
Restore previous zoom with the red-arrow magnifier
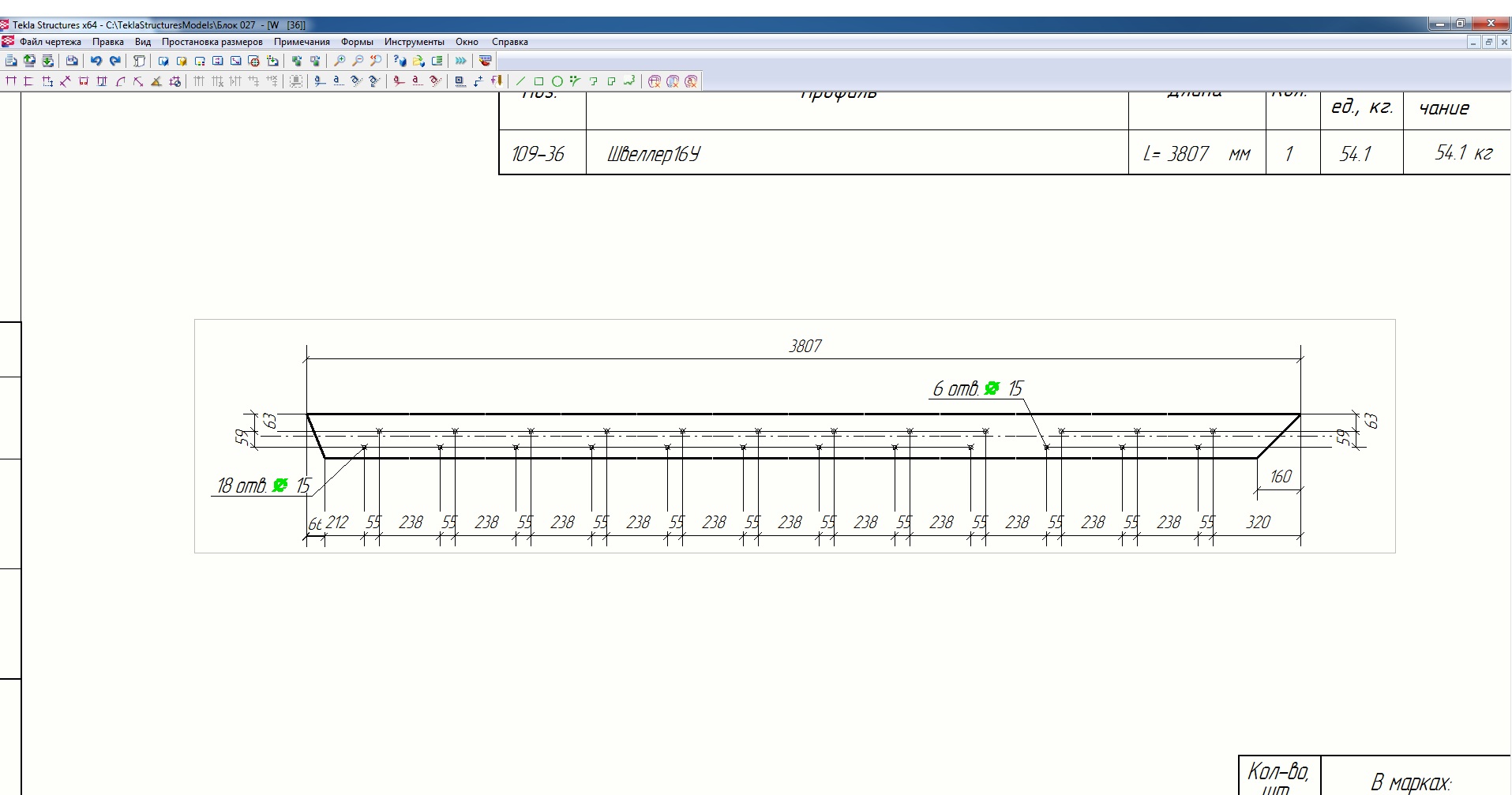pyautogui.click(x=376, y=61)
